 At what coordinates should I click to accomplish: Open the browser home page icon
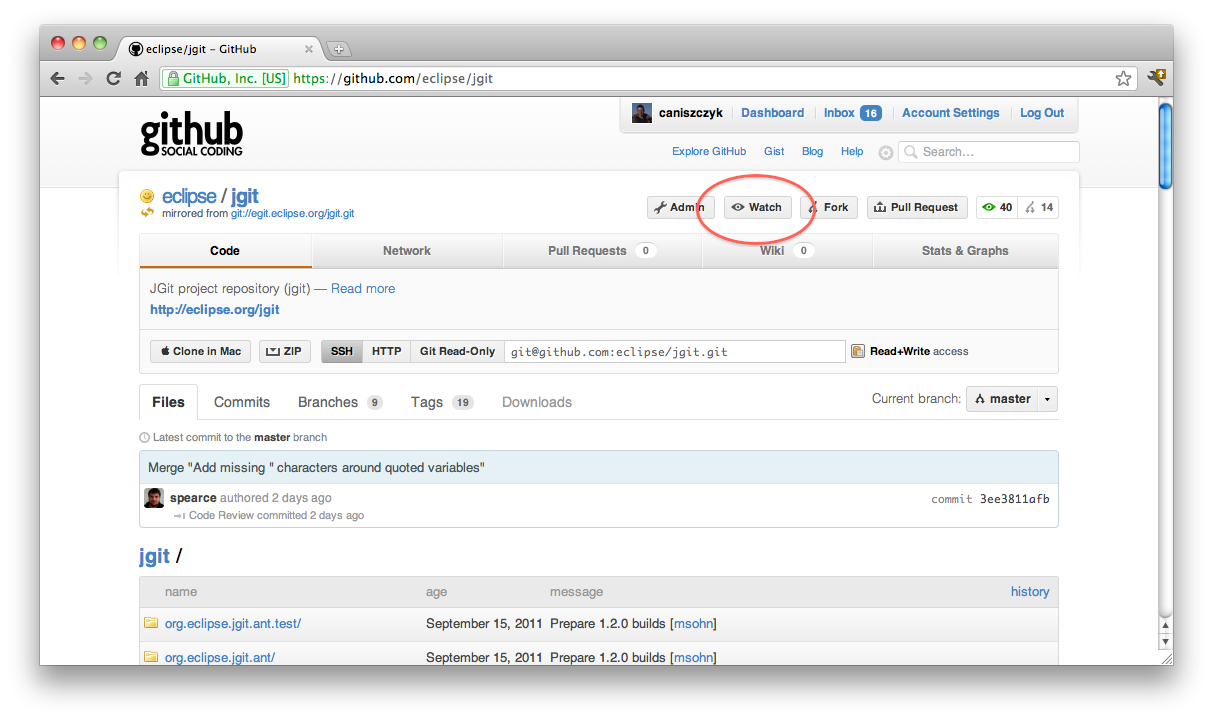tap(141, 78)
